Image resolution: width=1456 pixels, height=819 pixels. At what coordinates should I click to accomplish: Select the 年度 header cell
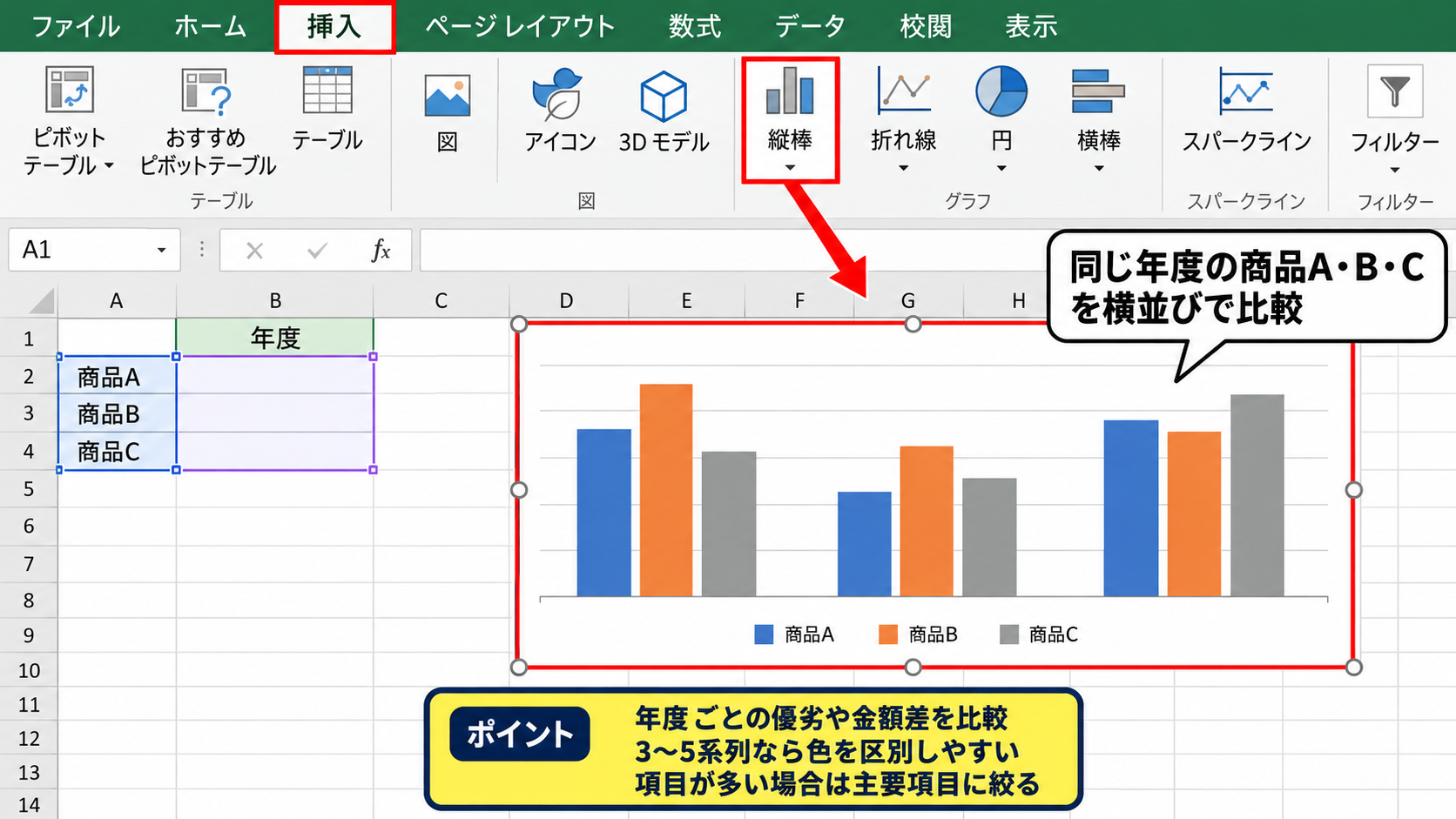[x=275, y=338]
